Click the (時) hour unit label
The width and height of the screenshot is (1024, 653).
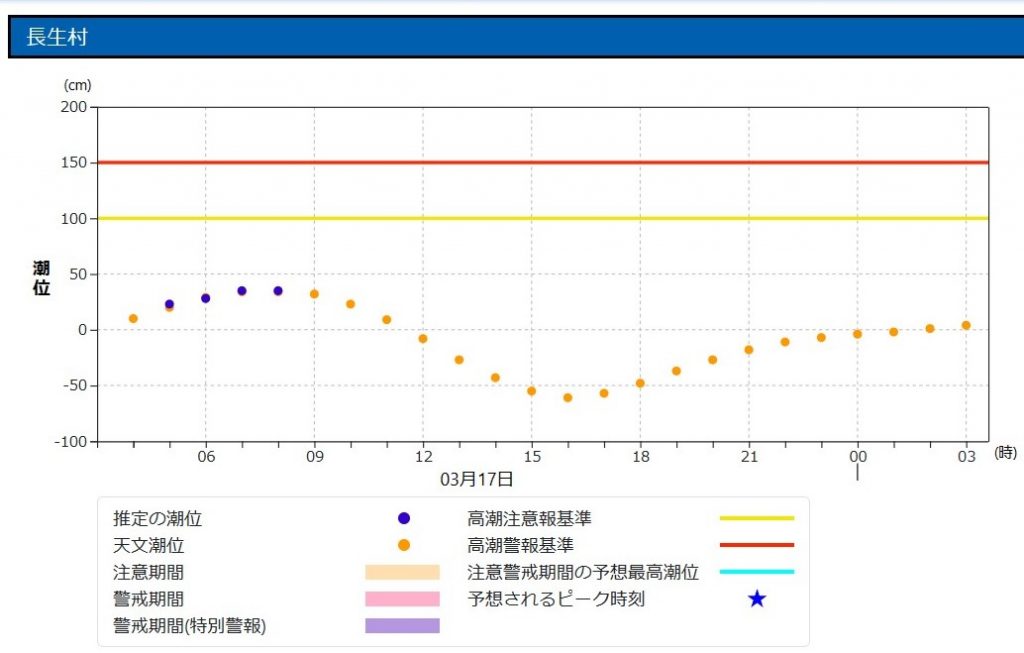click(x=1006, y=452)
